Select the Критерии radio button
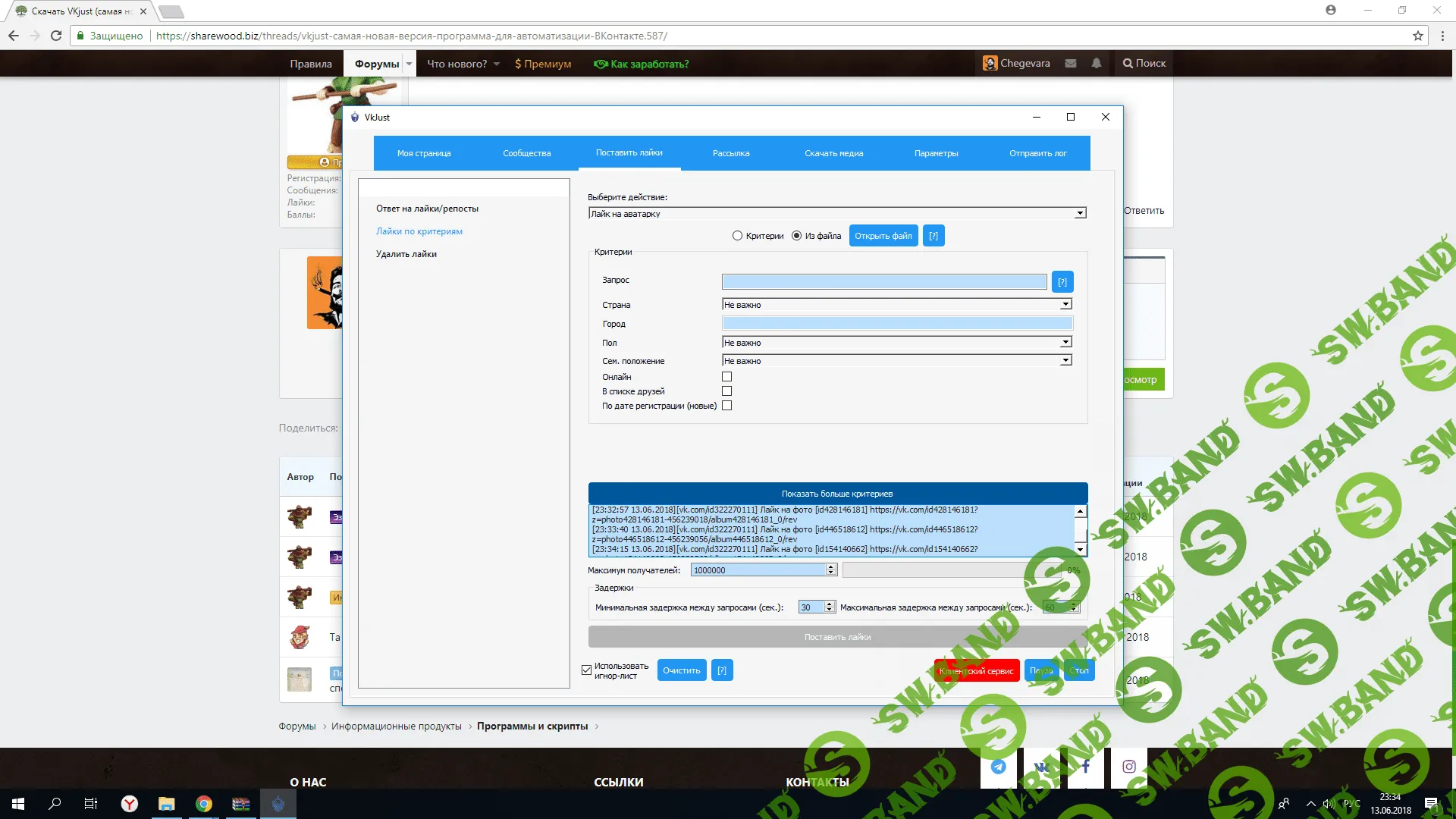Viewport: 1456px width, 819px height. pos(737,236)
